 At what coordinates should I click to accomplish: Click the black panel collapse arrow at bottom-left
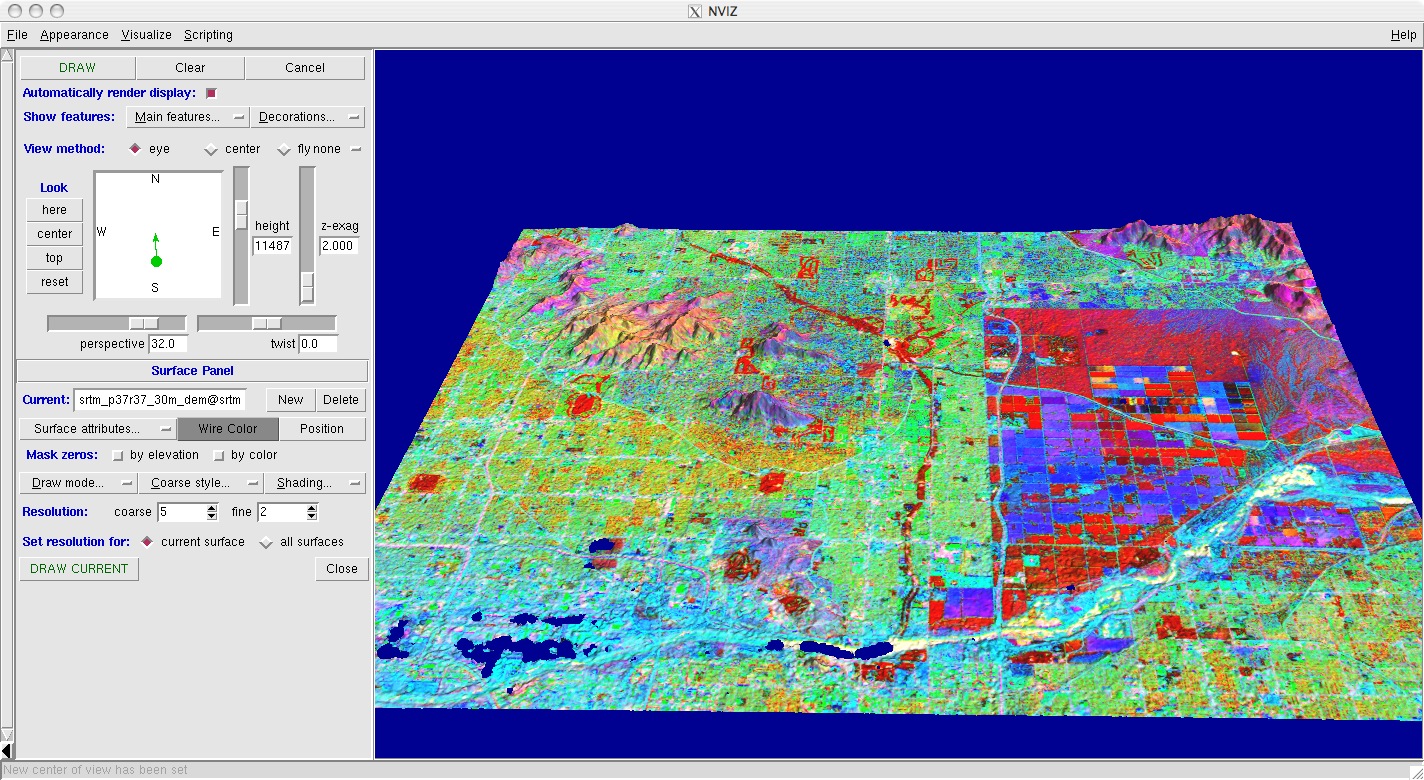tap(7, 750)
